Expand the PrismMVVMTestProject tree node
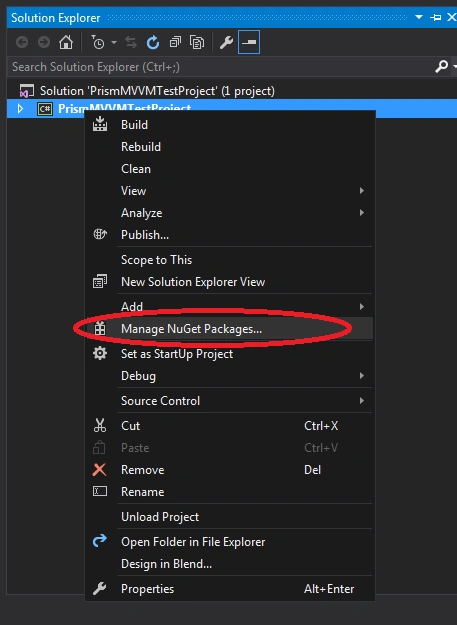The image size is (457, 625). coord(20,108)
